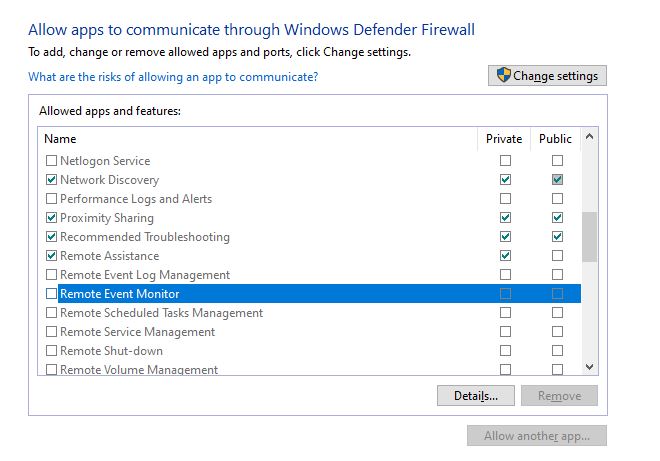660x461 pixels.
Task: Toggle the Proximity Sharing name checkbox
Action: (x=51, y=218)
